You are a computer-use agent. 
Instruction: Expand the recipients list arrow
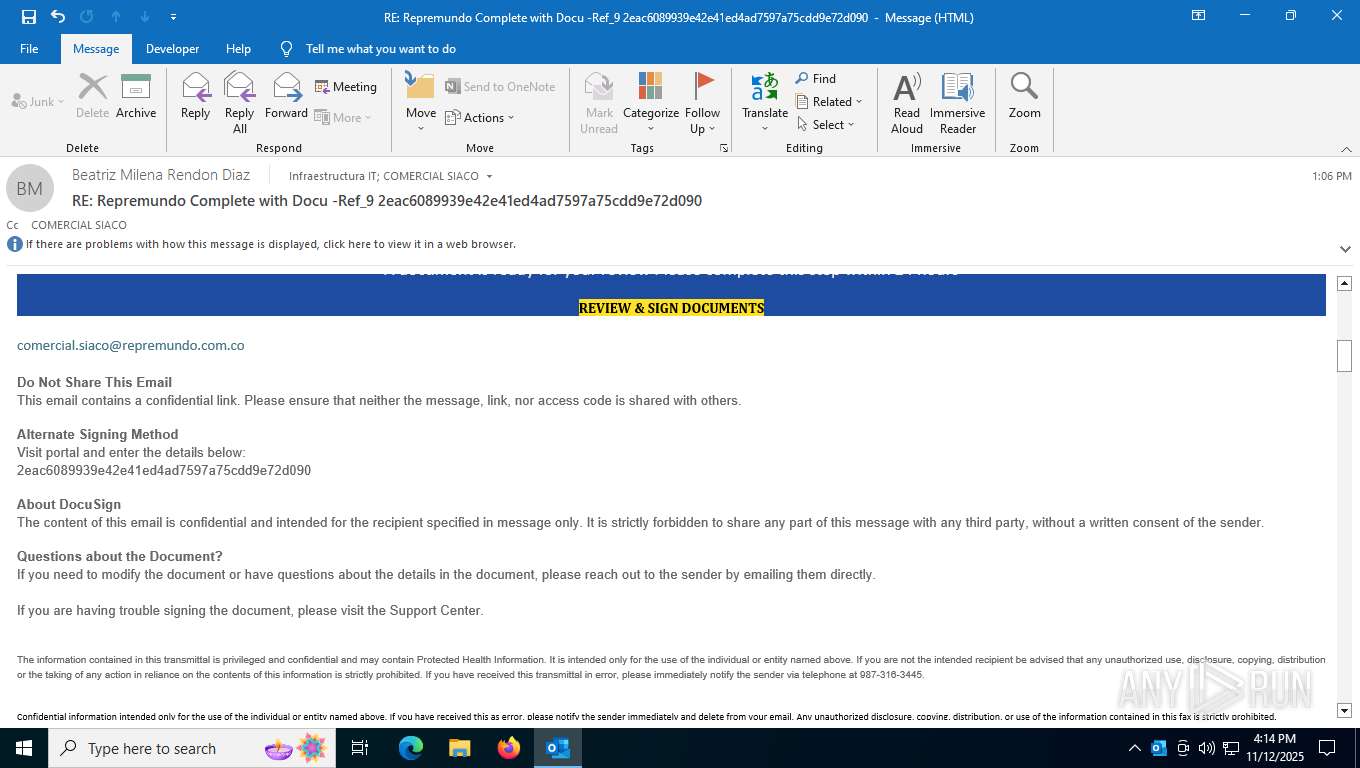(x=489, y=176)
